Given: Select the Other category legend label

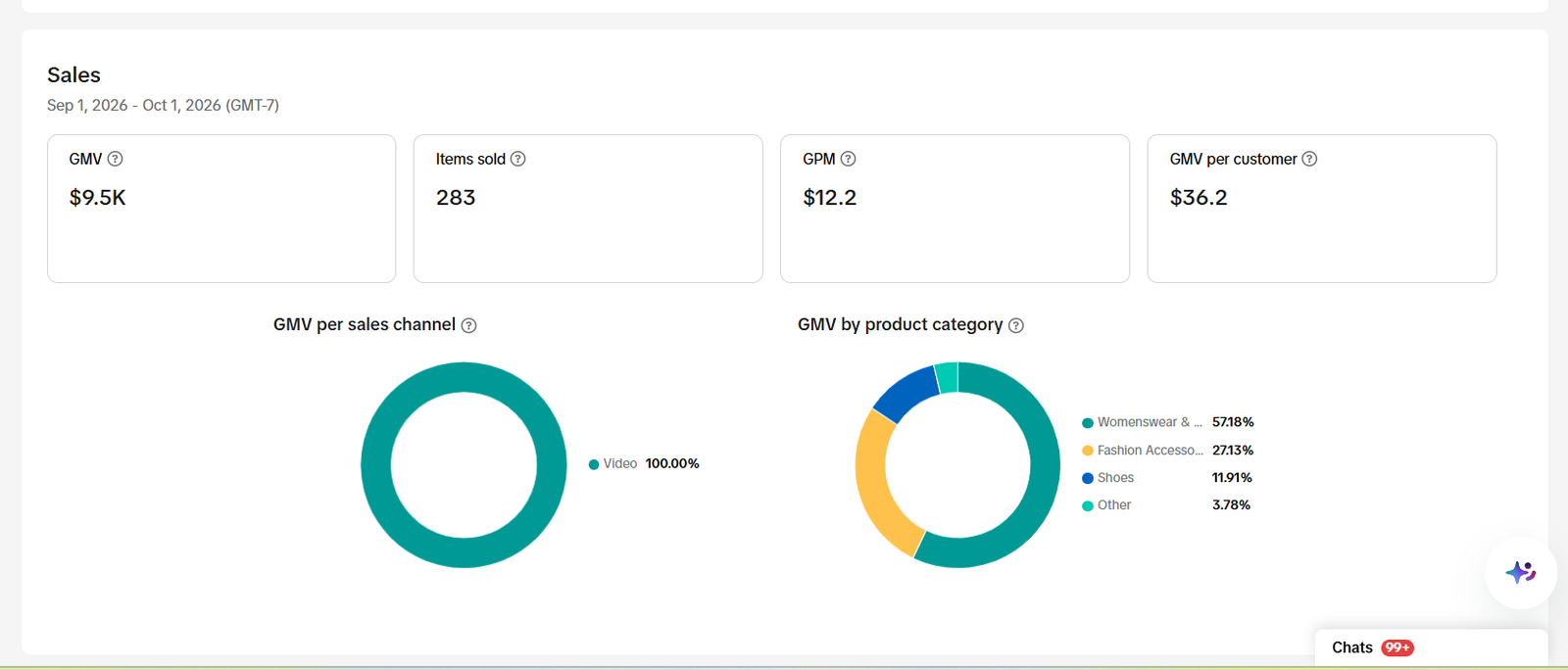Looking at the screenshot, I should [1114, 504].
